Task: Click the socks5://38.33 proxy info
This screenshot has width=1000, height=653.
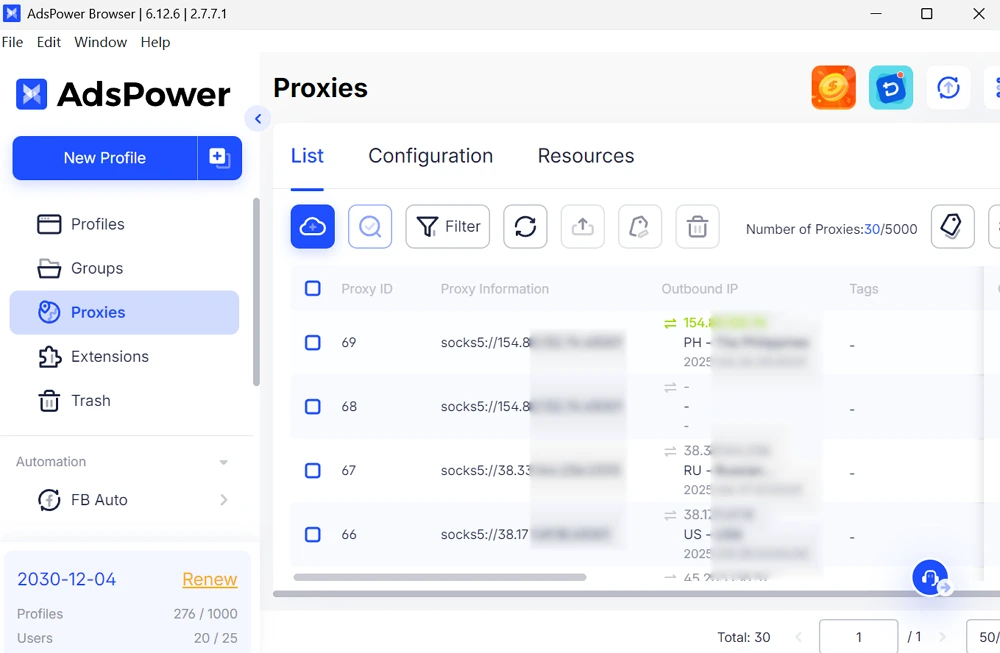Action: (531, 471)
